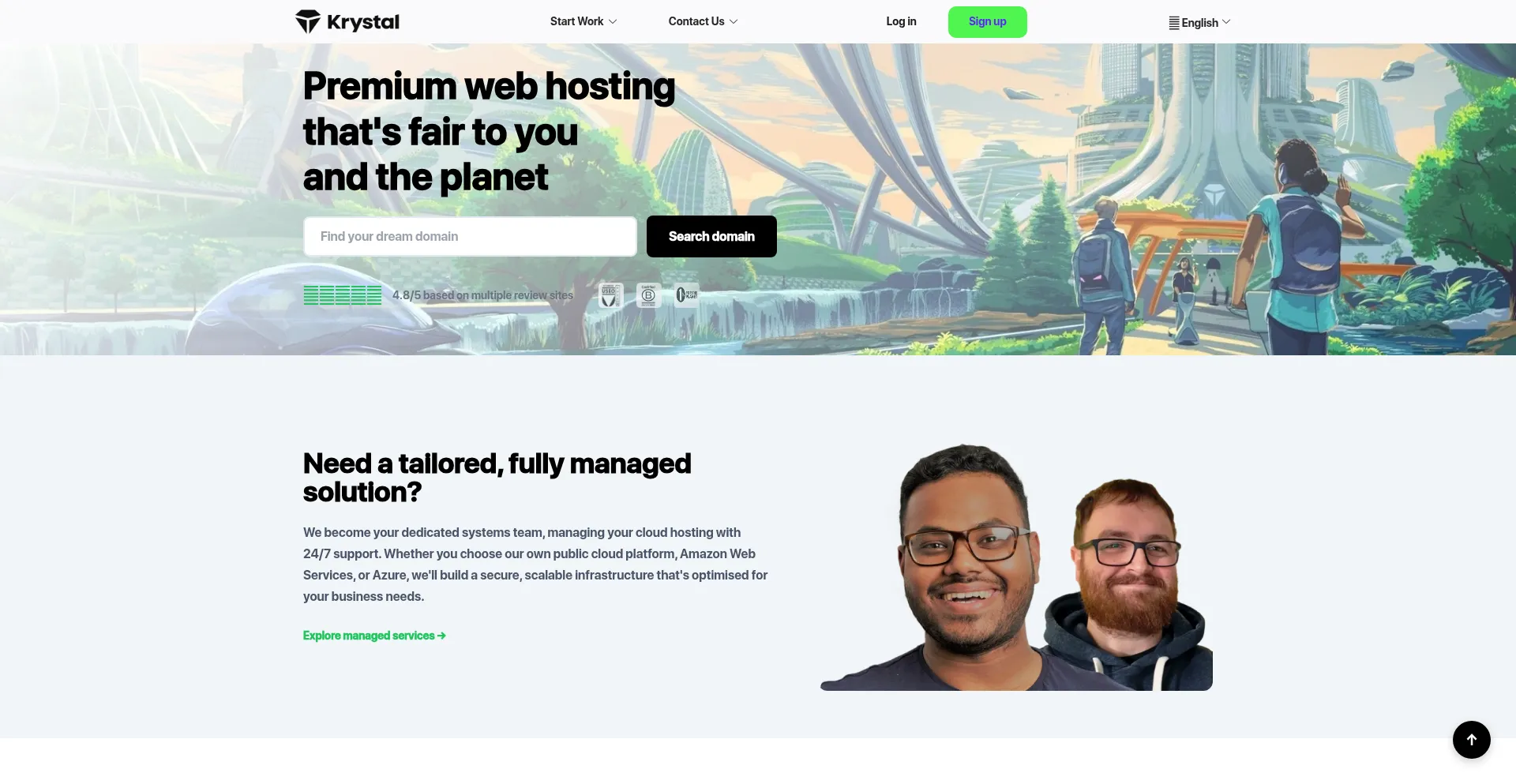Expand the Start Work dropdown chevron
Viewport: 1516px width, 784px height.
coord(613,21)
